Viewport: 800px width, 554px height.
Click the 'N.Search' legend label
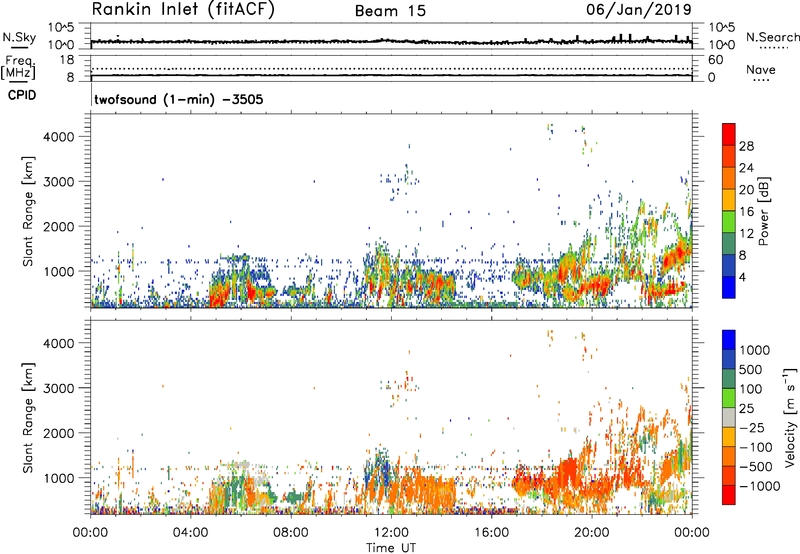(772, 37)
